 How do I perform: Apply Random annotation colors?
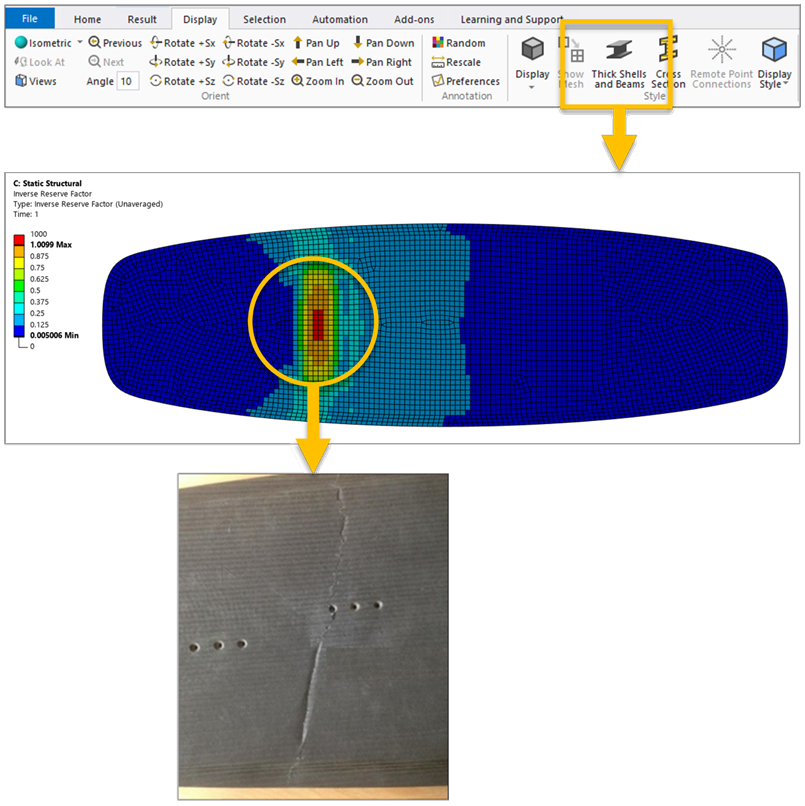[x=459, y=43]
